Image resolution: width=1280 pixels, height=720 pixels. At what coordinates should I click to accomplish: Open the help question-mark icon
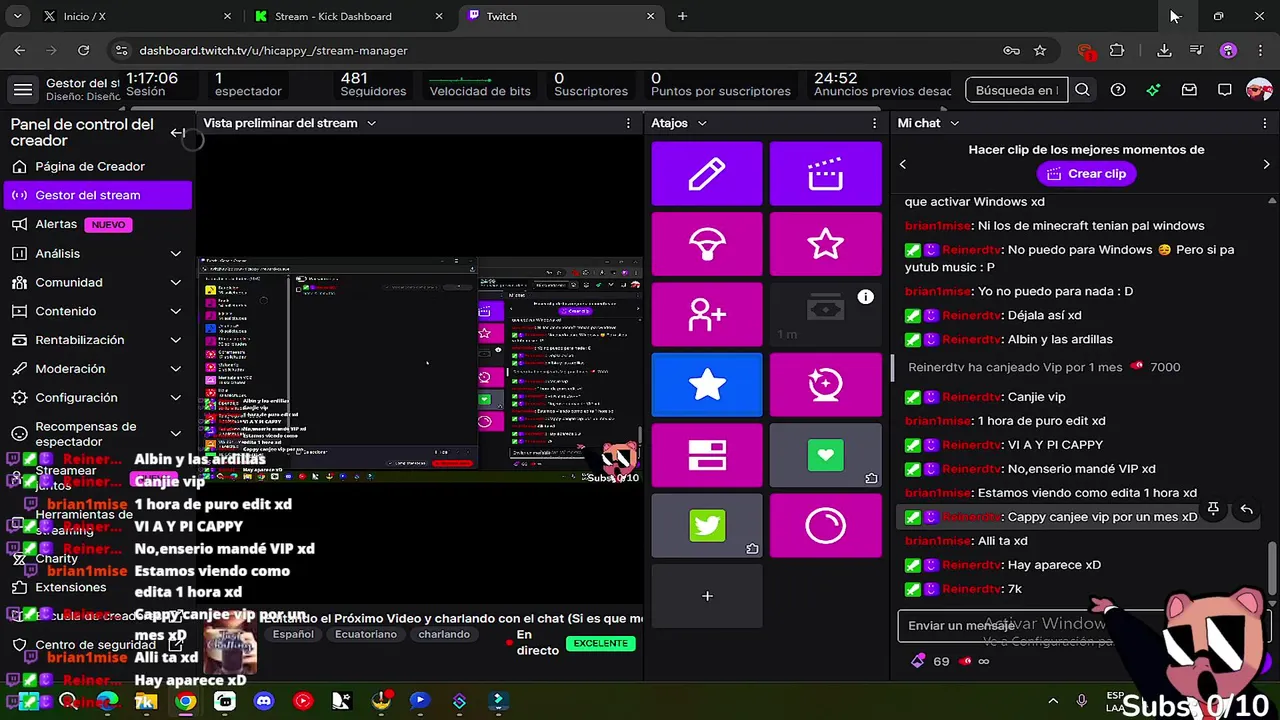[x=1118, y=90]
